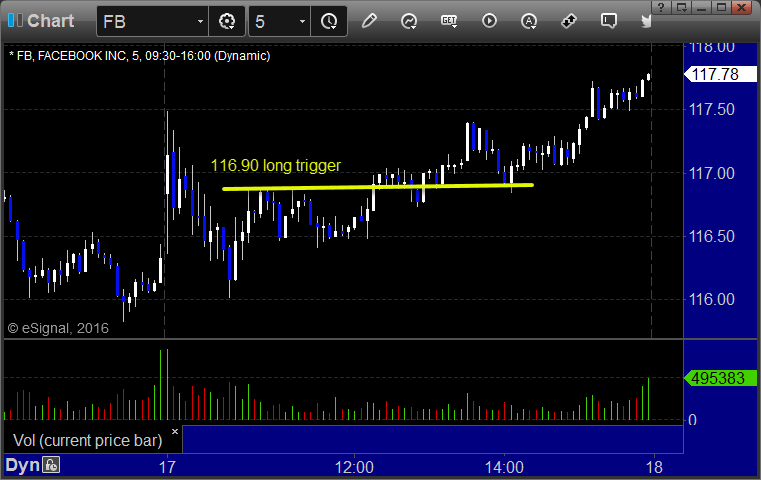Toggle the lock icon beside Dyn
The image size is (761, 480).
point(50,465)
